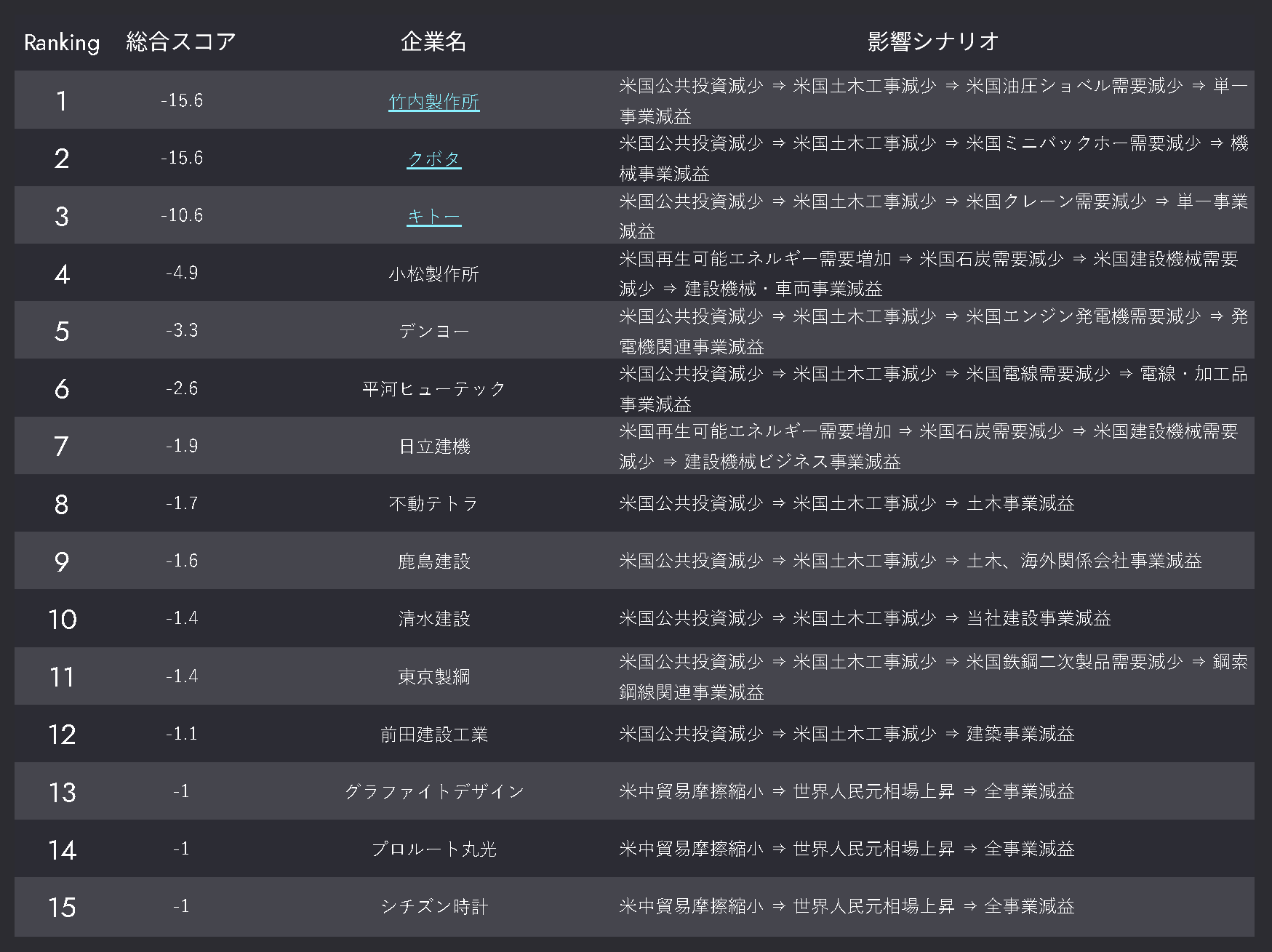Click ranking number 12
The width and height of the screenshot is (1272, 952).
pyautogui.click(x=62, y=735)
